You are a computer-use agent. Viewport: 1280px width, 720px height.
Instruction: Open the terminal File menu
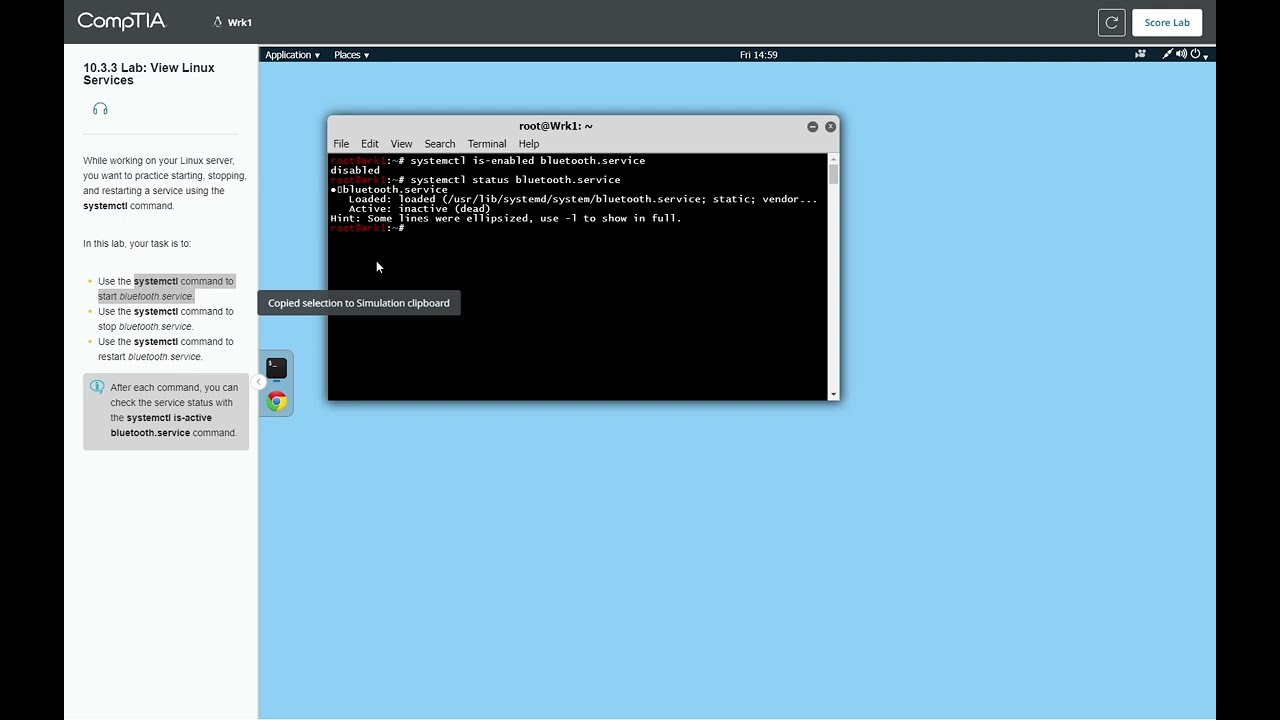click(x=341, y=144)
